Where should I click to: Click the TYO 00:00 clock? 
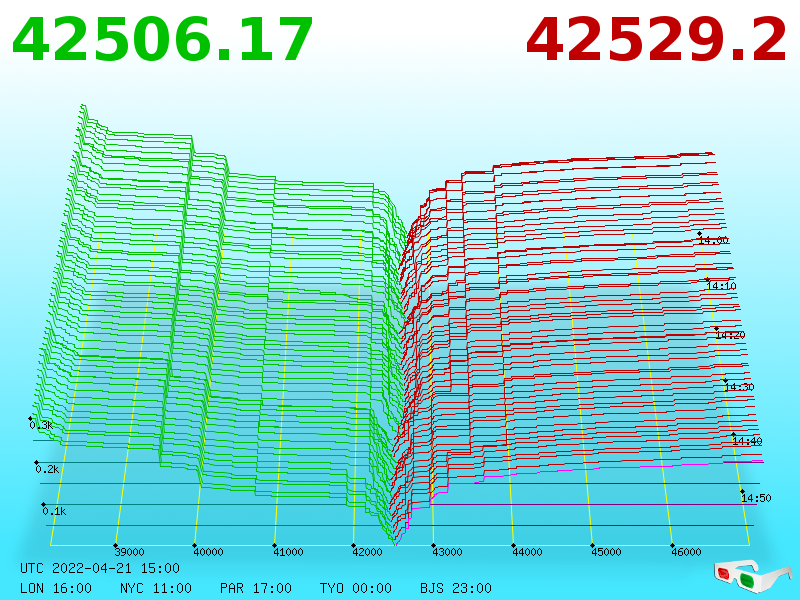[x=356, y=588]
